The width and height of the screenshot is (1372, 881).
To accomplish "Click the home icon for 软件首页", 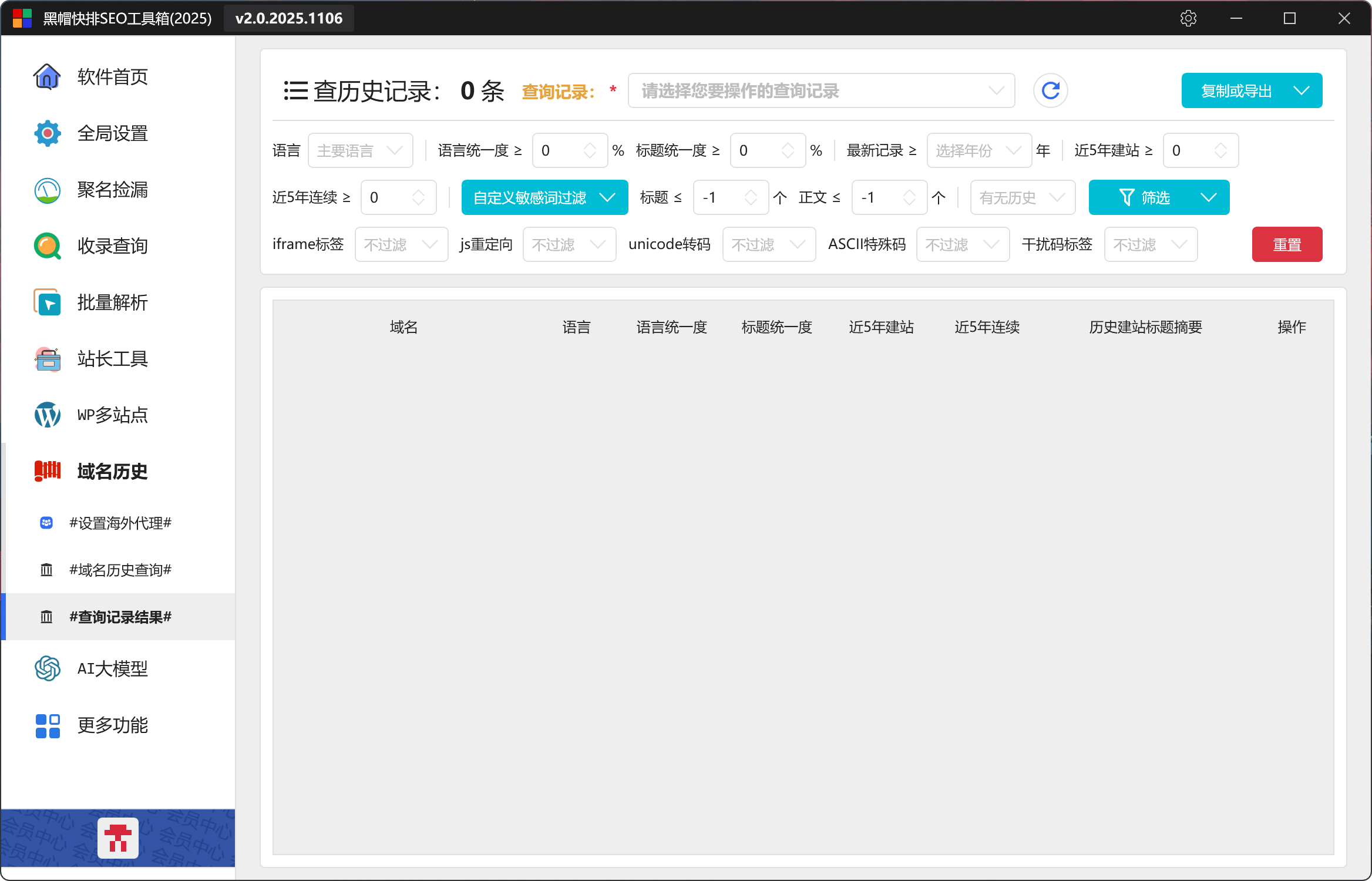I will pyautogui.click(x=47, y=76).
